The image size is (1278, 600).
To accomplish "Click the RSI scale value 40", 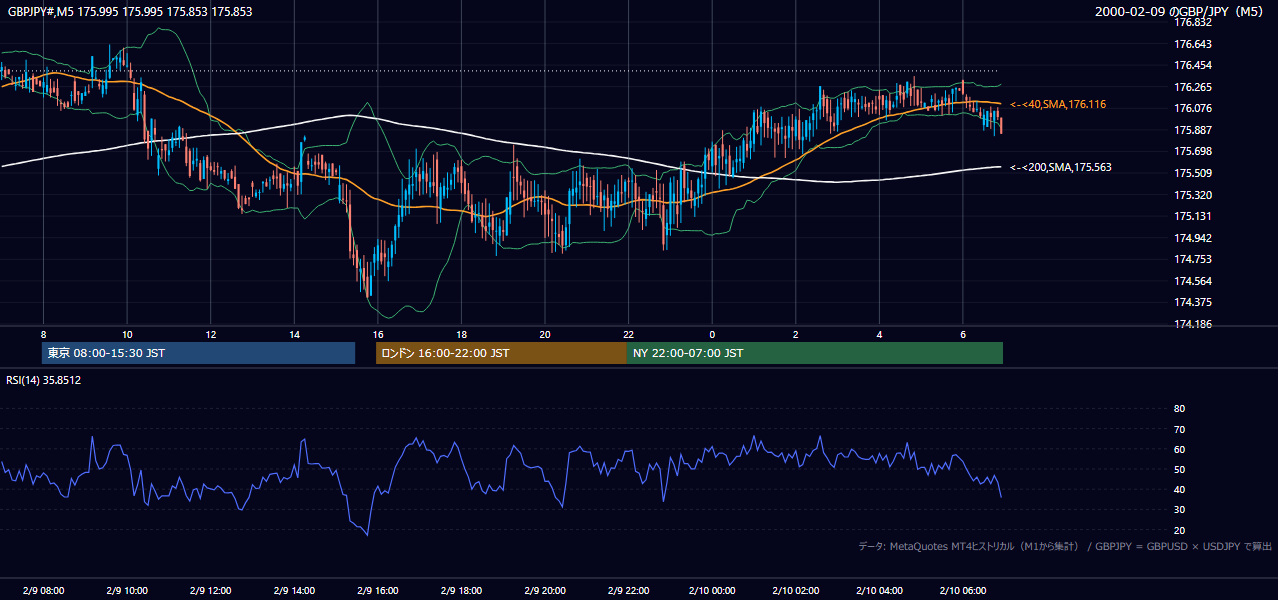I will 1179,489.
